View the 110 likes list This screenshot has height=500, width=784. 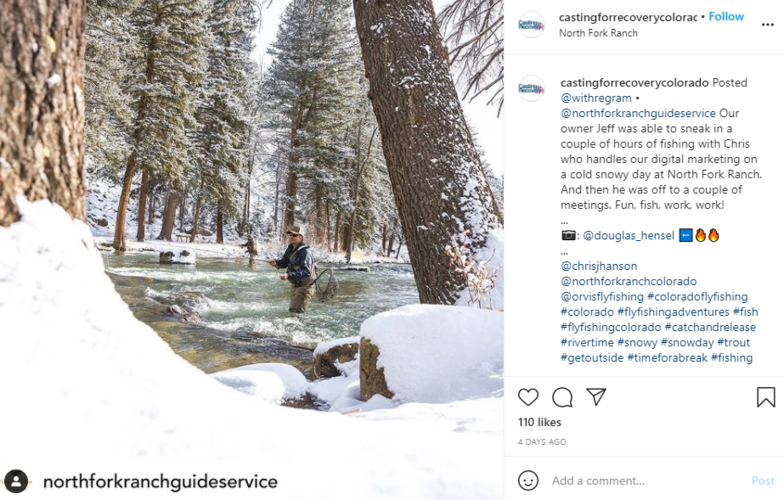[540, 422]
